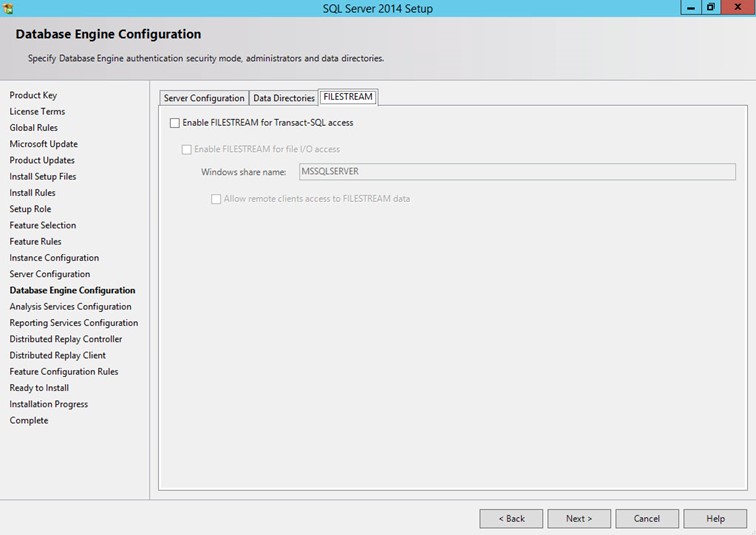This screenshot has height=535, width=756.
Task: Switch to the Server Configuration tab
Action: (x=204, y=98)
